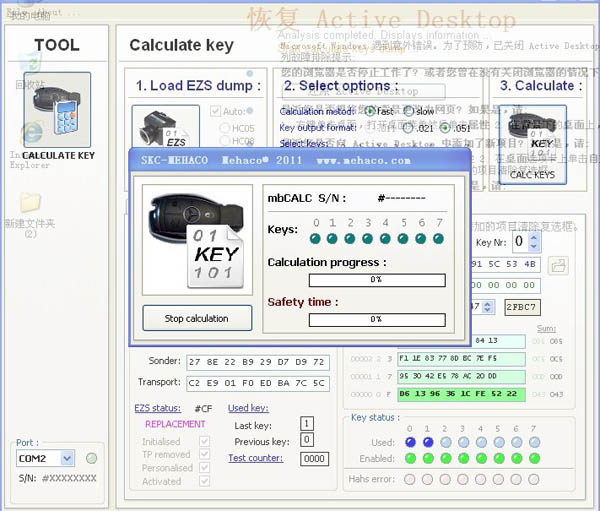600x511 pixels.
Task: Click the port connection status indicator
Action: (91, 458)
